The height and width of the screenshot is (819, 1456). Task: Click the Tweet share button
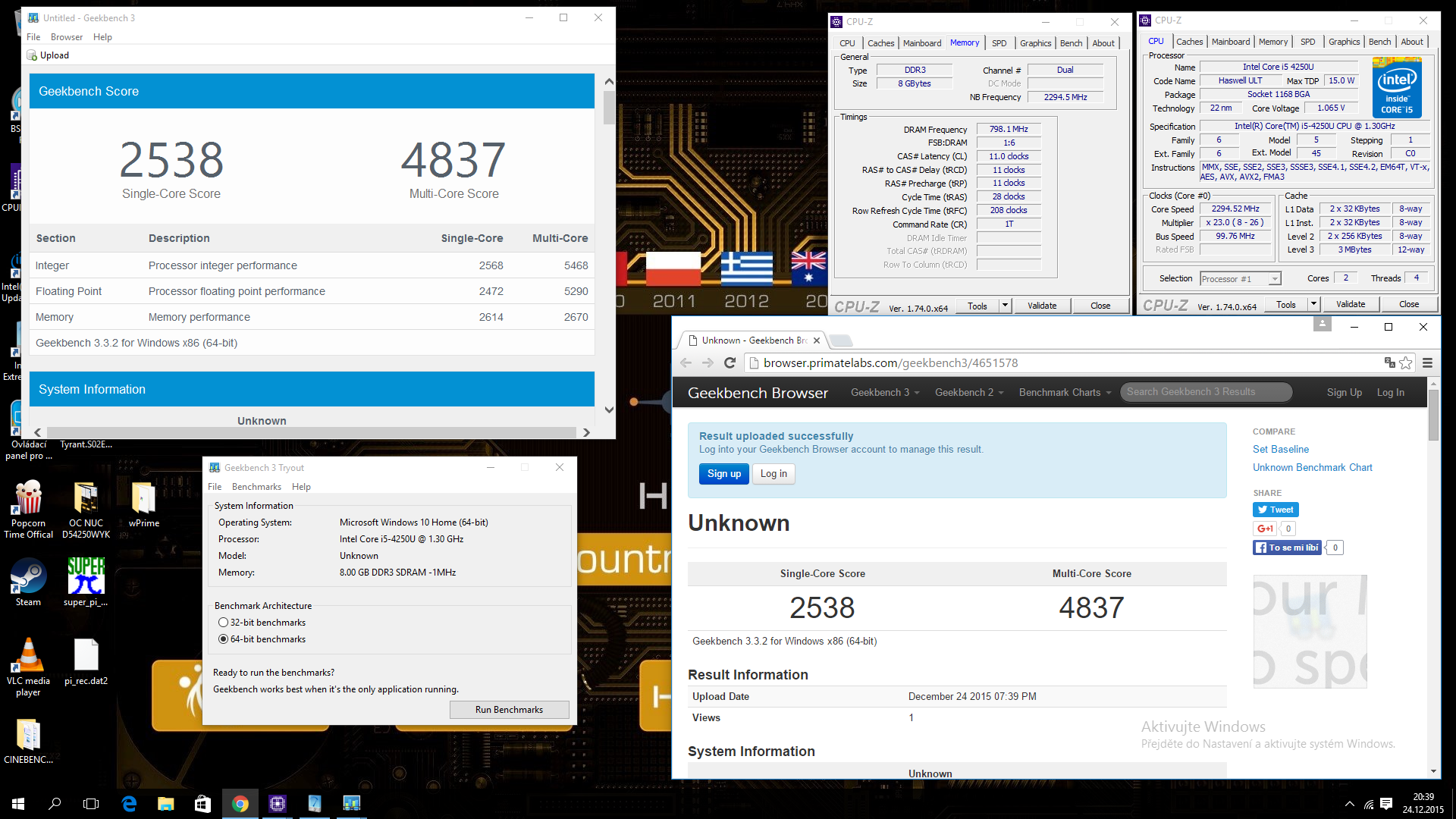tap(1276, 510)
